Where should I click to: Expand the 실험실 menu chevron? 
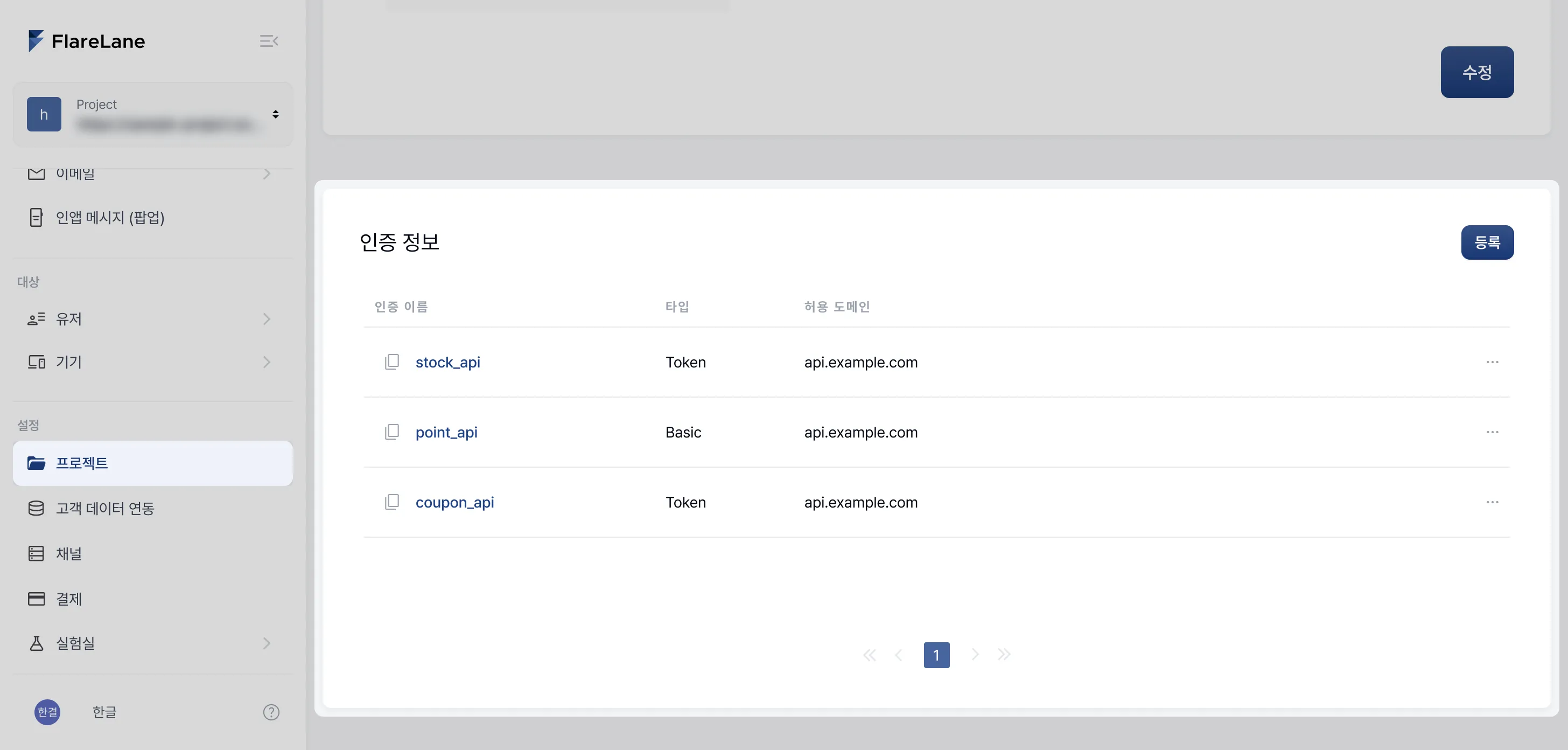click(x=267, y=643)
